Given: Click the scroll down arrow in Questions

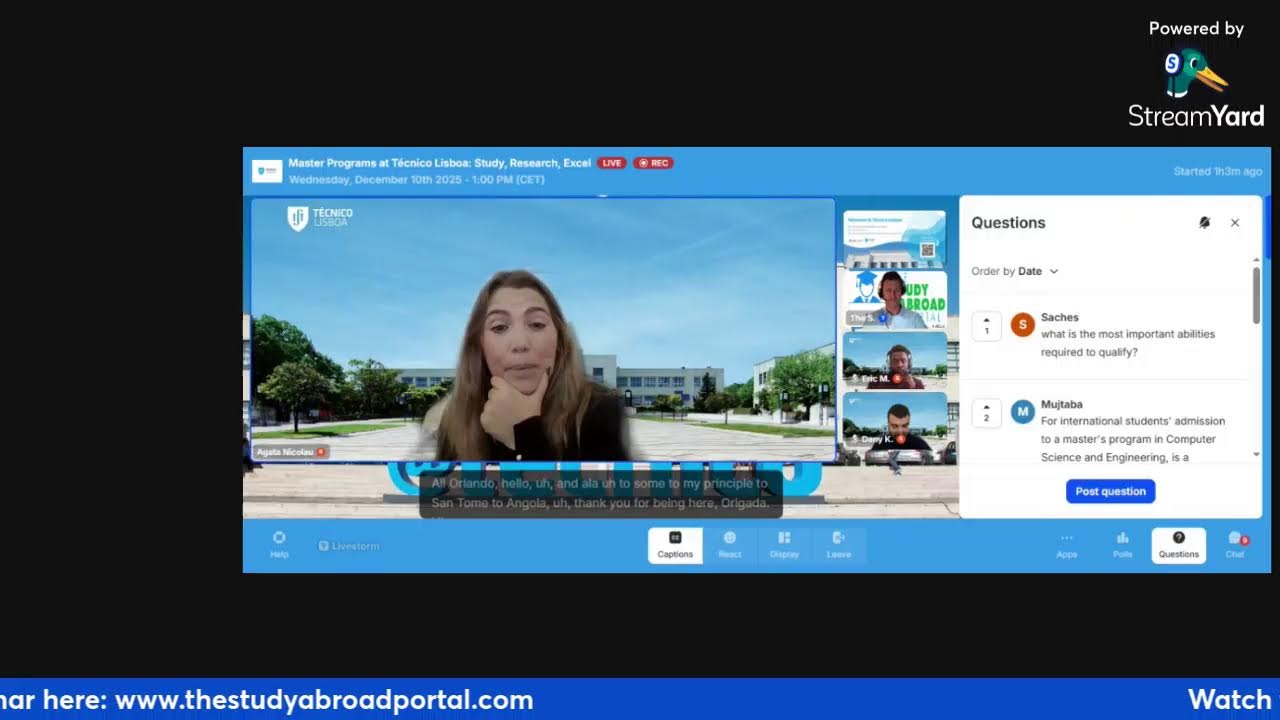Looking at the screenshot, I should [x=1257, y=455].
